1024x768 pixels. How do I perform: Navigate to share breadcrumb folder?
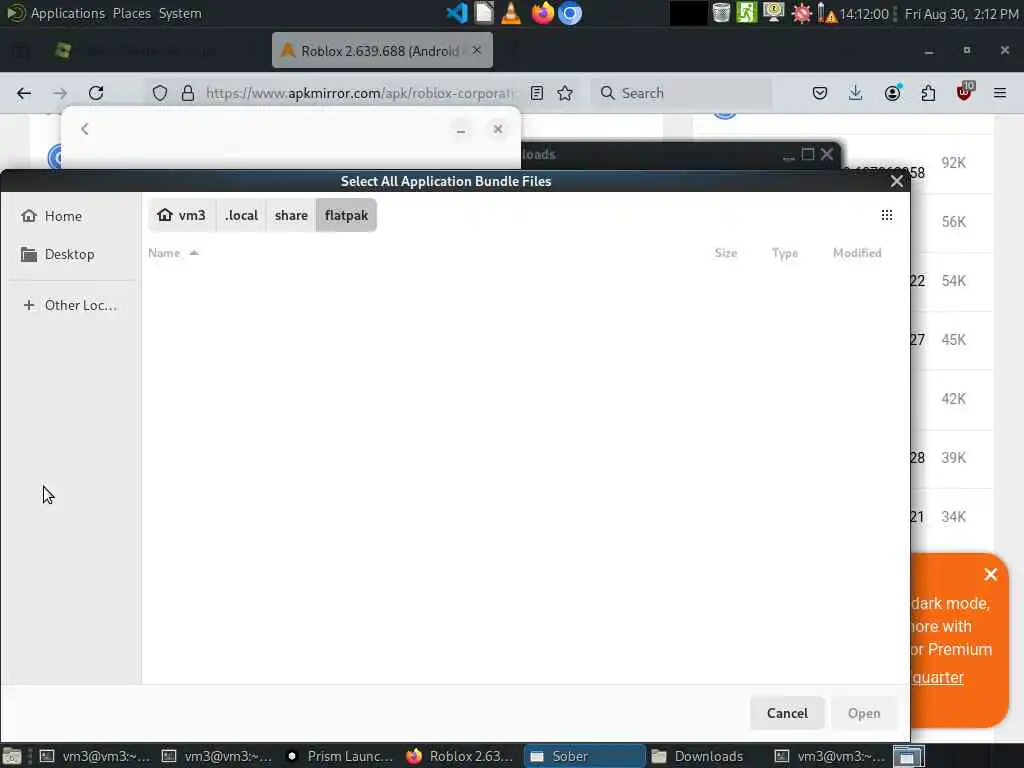(291, 216)
